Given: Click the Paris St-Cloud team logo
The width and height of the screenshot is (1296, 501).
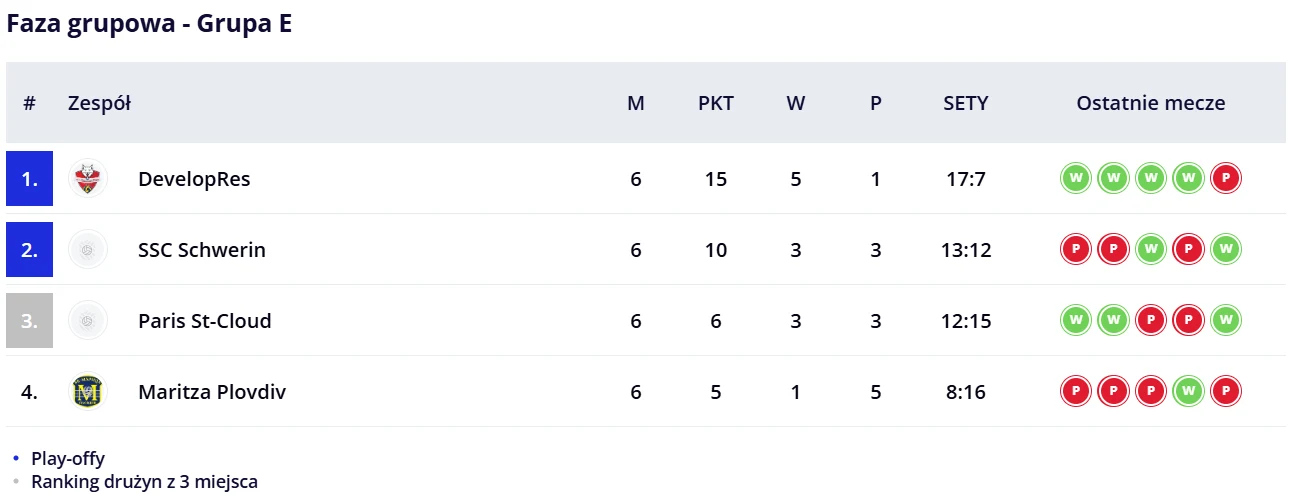Looking at the screenshot, I should click(88, 321).
